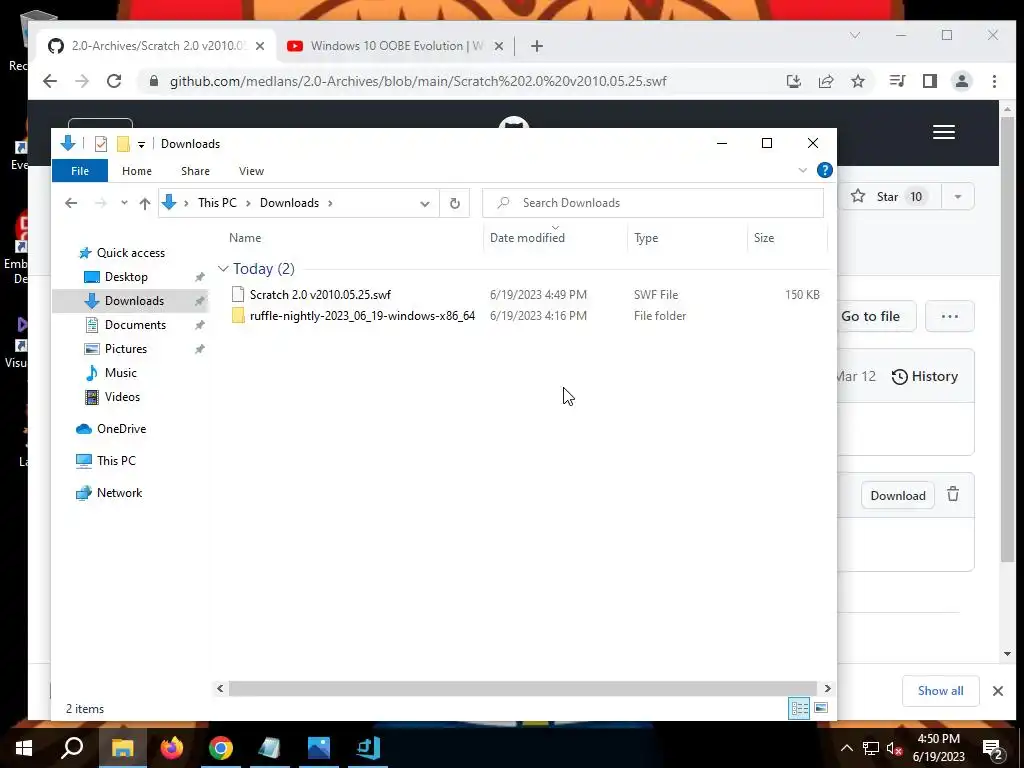Select Desktop in navigation pane
Image resolution: width=1024 pixels, height=768 pixels.
(126, 278)
